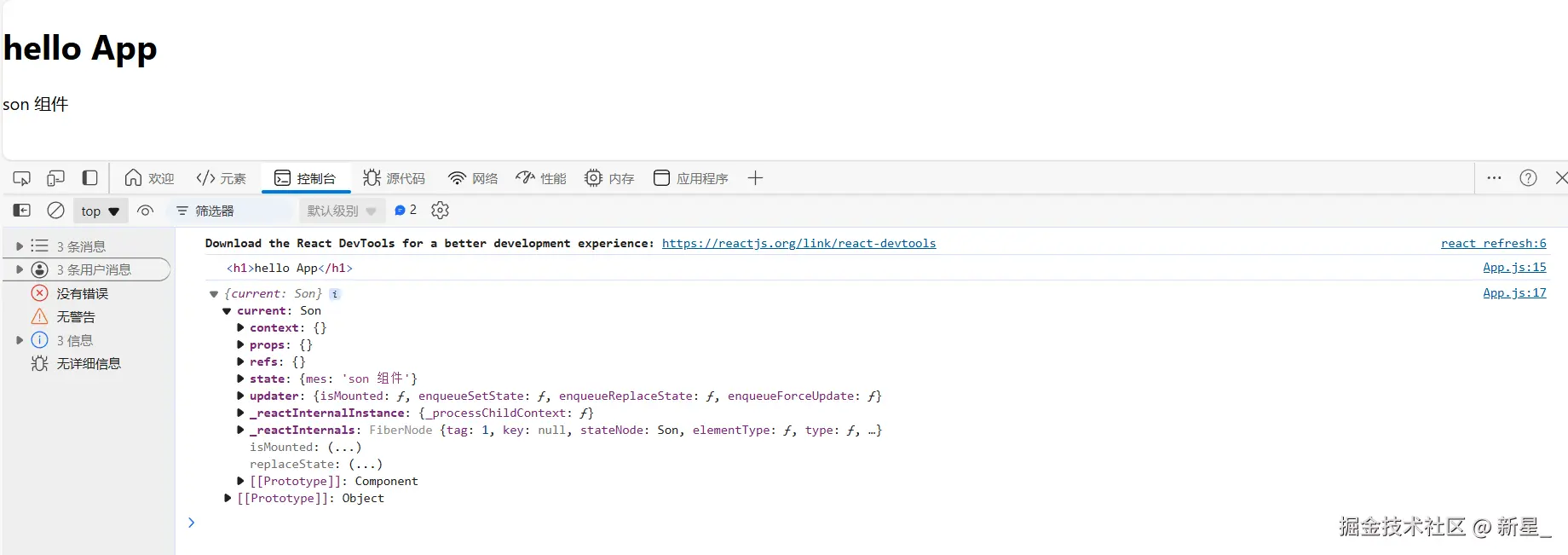Expand the refs property

240,362
